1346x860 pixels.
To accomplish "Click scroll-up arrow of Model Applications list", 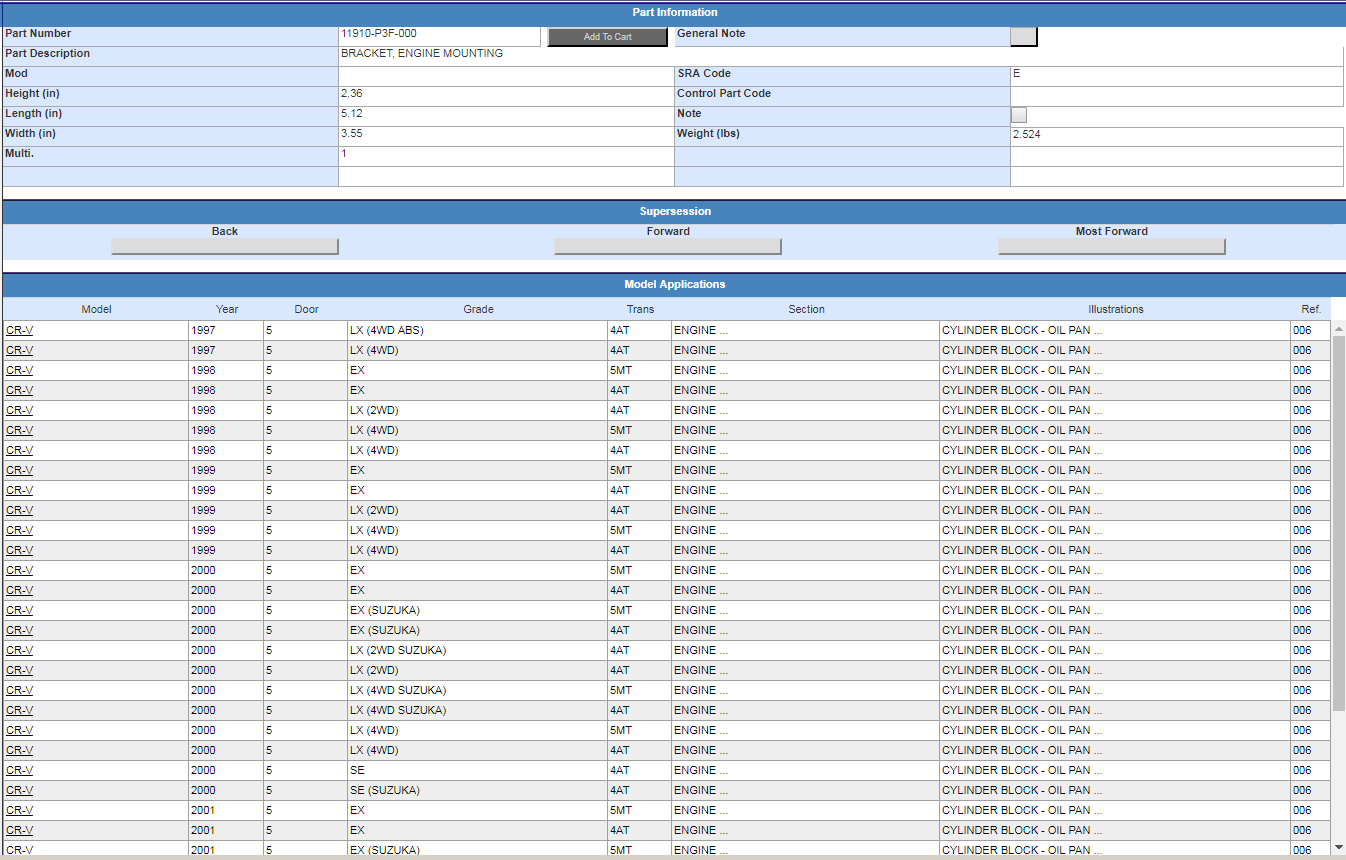I will 1339,328.
